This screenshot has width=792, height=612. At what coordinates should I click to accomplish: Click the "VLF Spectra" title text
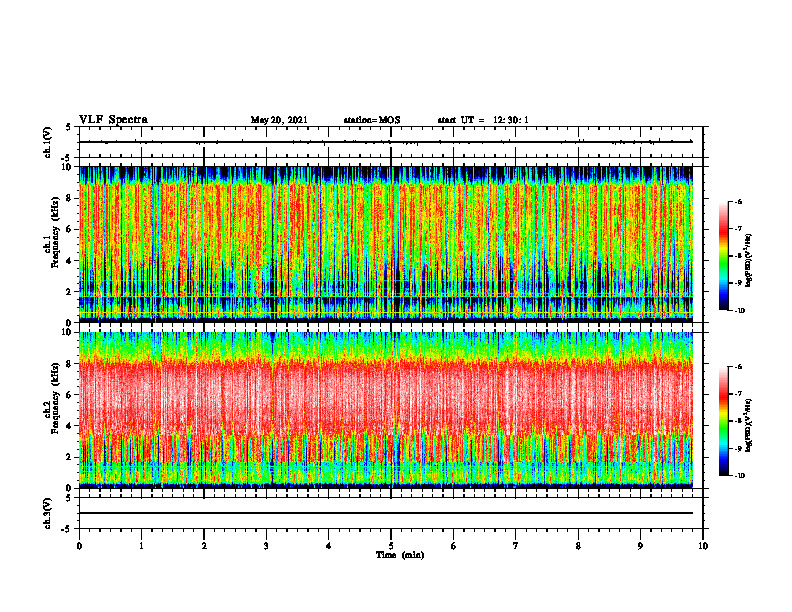pos(114,120)
